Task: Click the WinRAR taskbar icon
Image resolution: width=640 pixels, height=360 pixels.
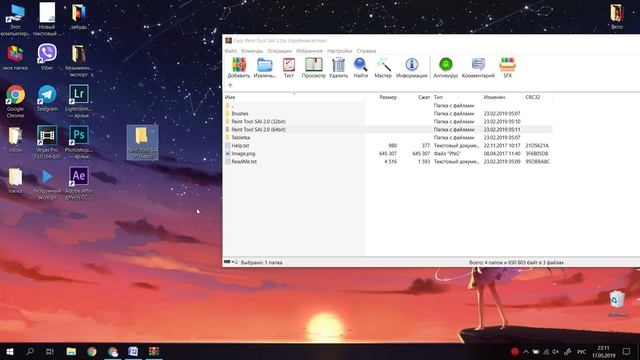Action: pos(154,351)
